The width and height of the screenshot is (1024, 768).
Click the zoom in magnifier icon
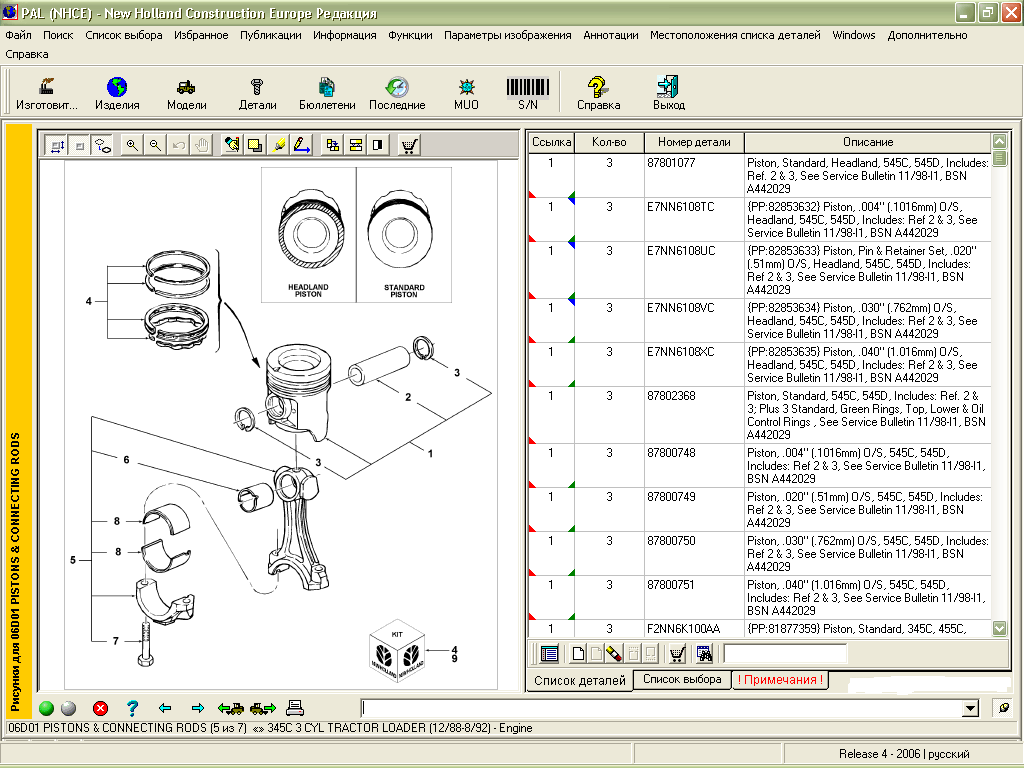tap(132, 145)
